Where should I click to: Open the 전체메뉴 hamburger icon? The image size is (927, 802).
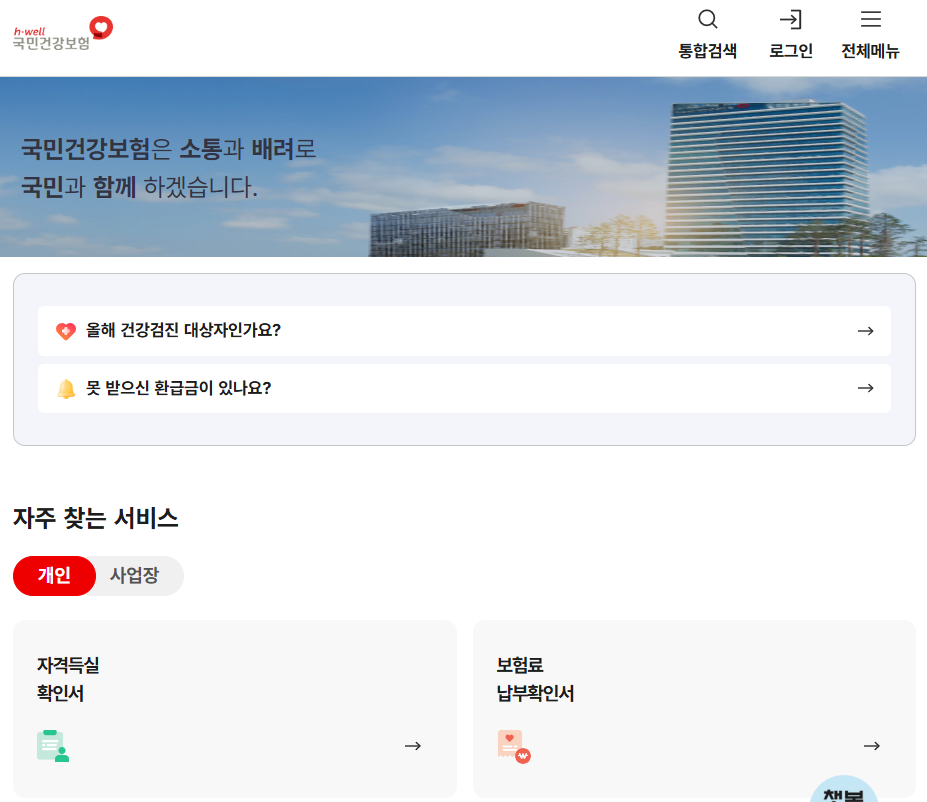870,19
